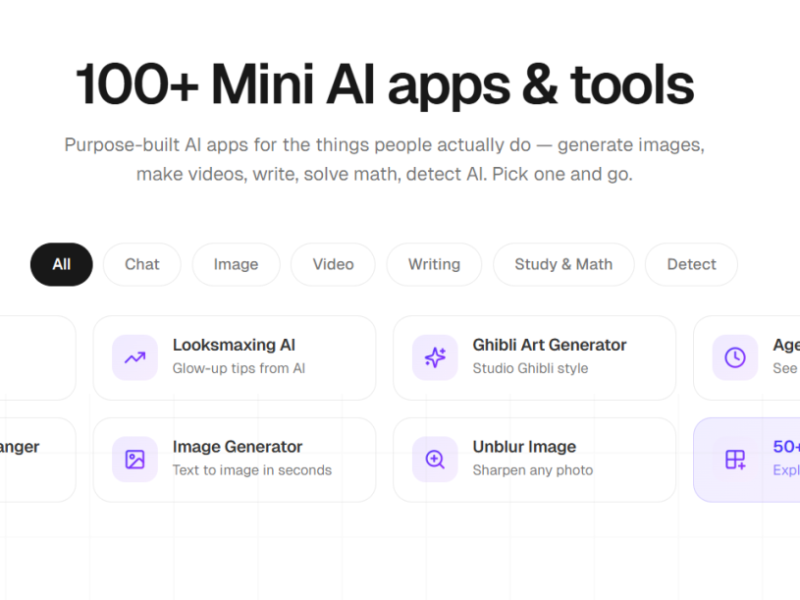Open the Unblur Image title link
800x600 pixels.
(524, 447)
